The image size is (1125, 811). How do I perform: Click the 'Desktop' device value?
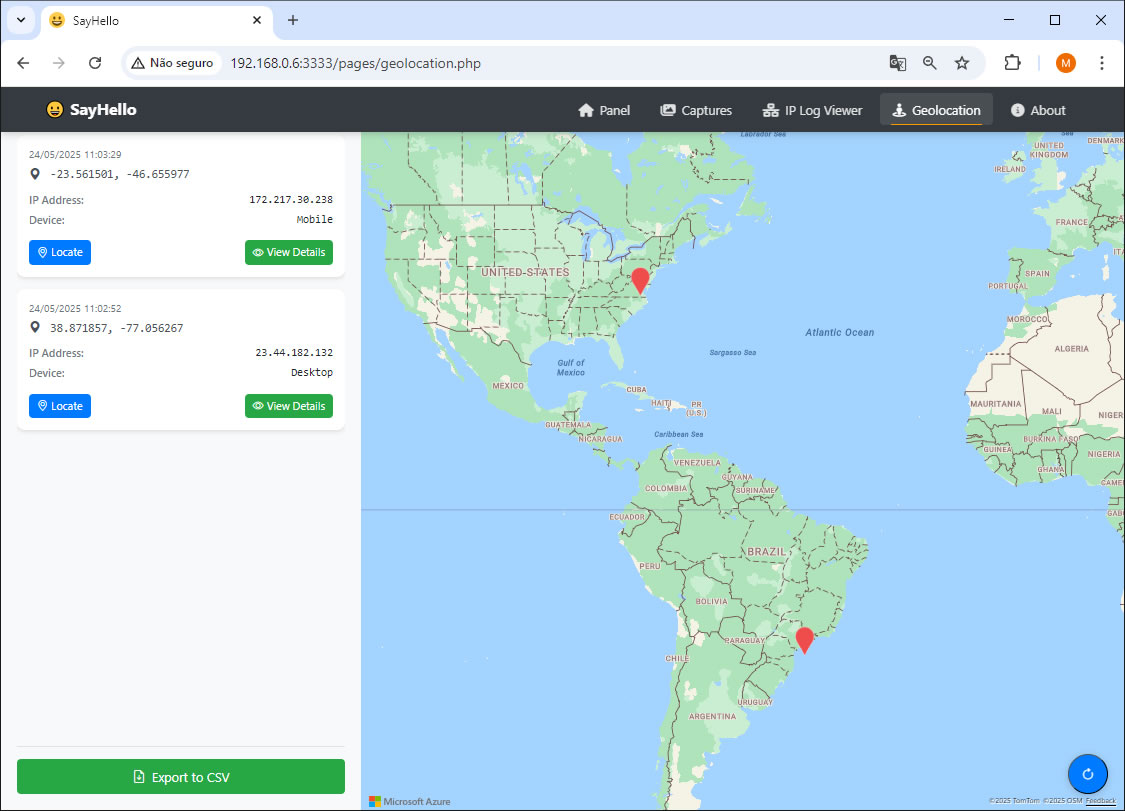311,372
